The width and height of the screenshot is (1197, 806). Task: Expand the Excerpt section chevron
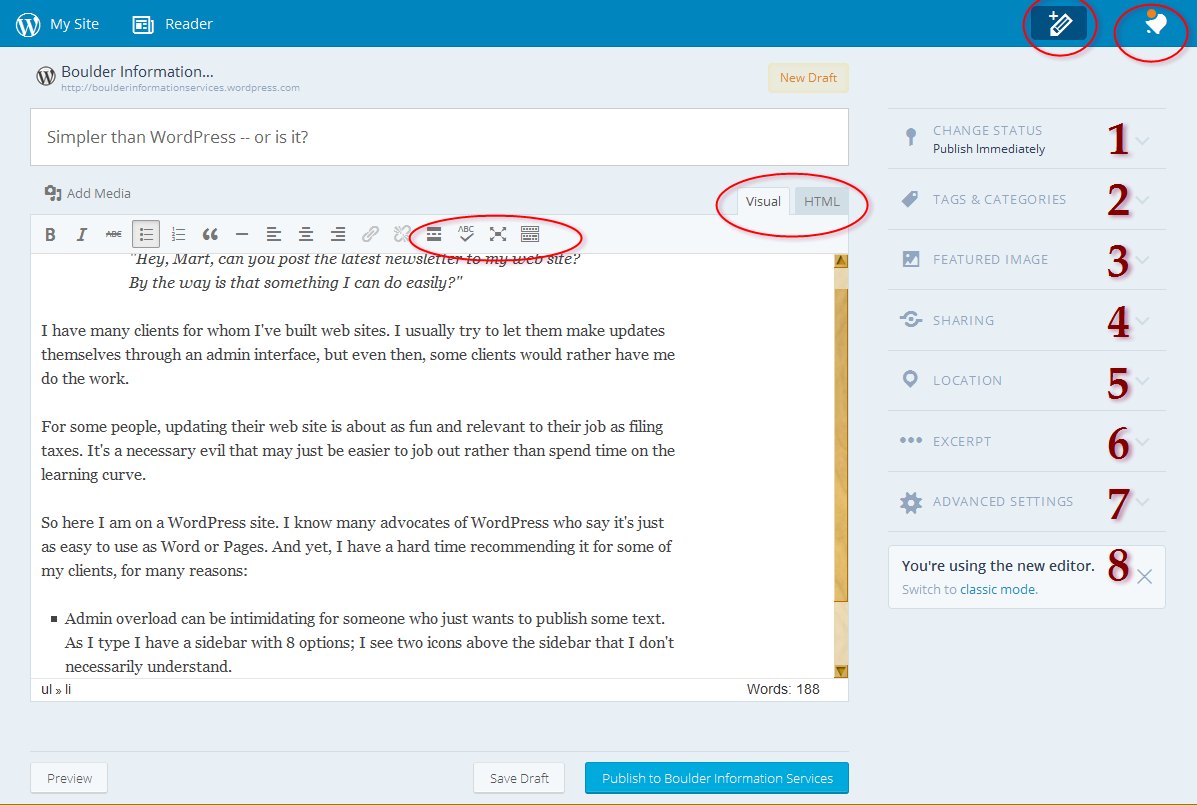pyautogui.click(x=1143, y=442)
